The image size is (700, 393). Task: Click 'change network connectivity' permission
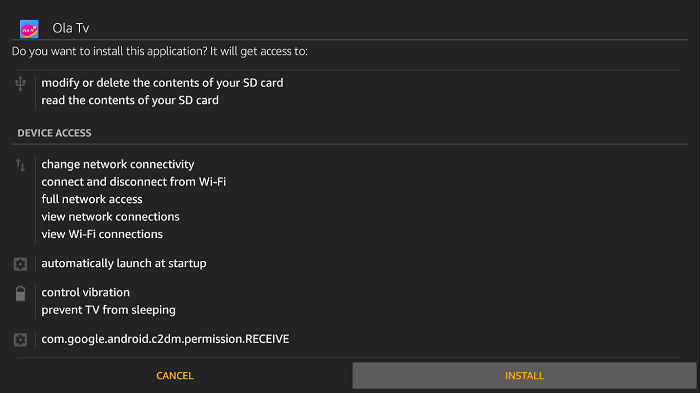click(118, 164)
